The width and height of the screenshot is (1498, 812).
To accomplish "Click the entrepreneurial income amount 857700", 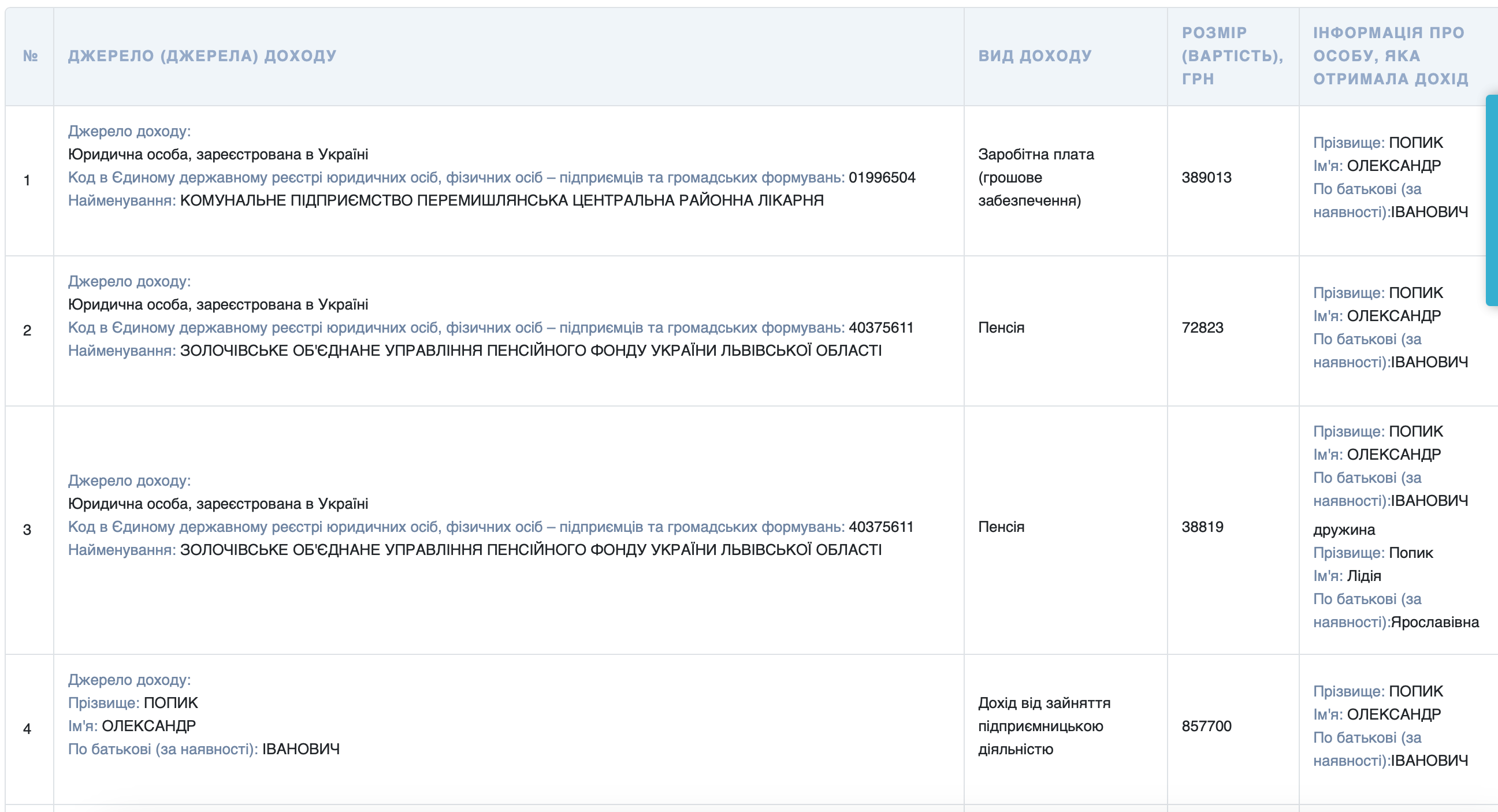I will [x=1206, y=726].
